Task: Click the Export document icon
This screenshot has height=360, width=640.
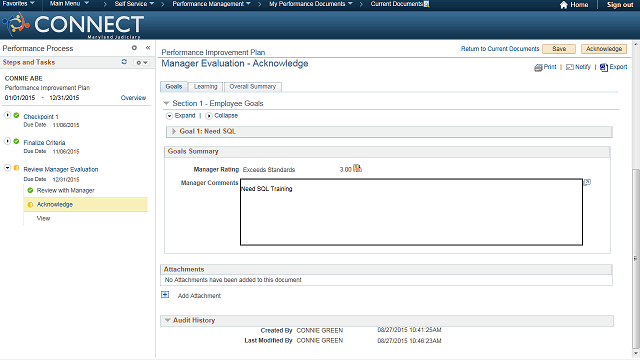Action: pos(604,67)
